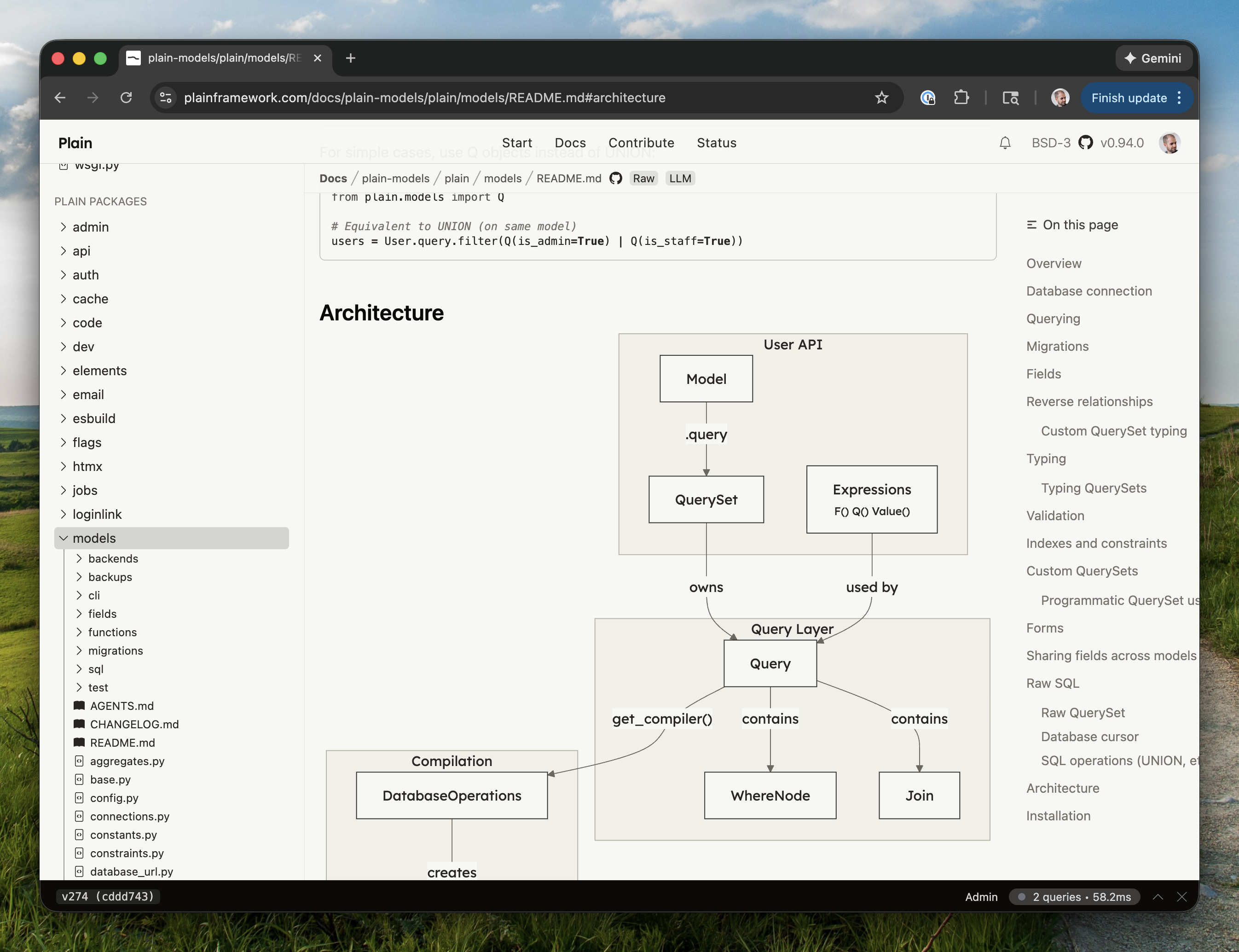1239x952 pixels.
Task: Open the browser extensions puzzle icon
Action: [x=961, y=98]
